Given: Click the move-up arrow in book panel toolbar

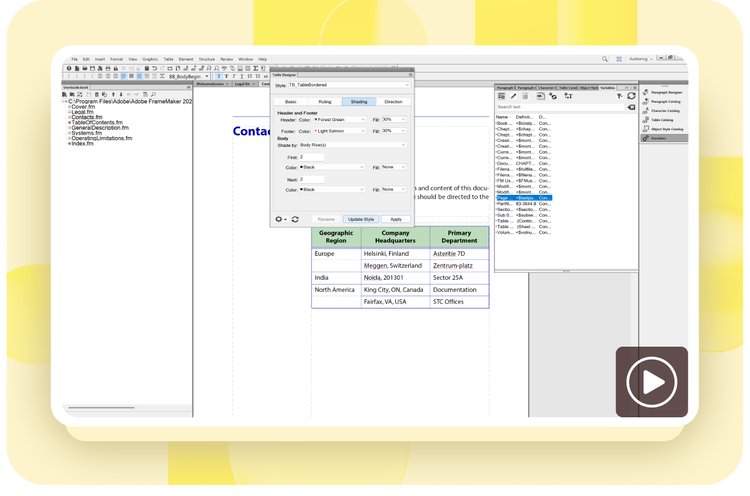Looking at the screenshot, I should coord(113,95).
